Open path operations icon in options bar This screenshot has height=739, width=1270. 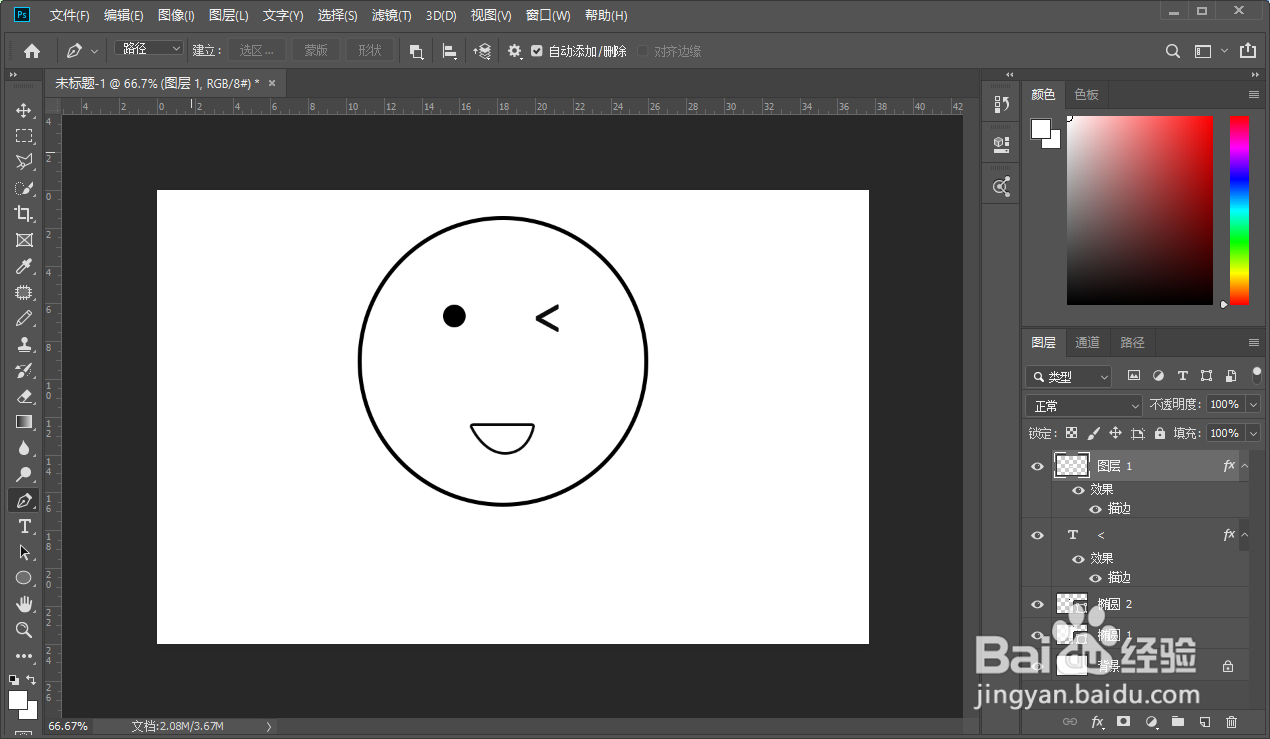point(417,51)
